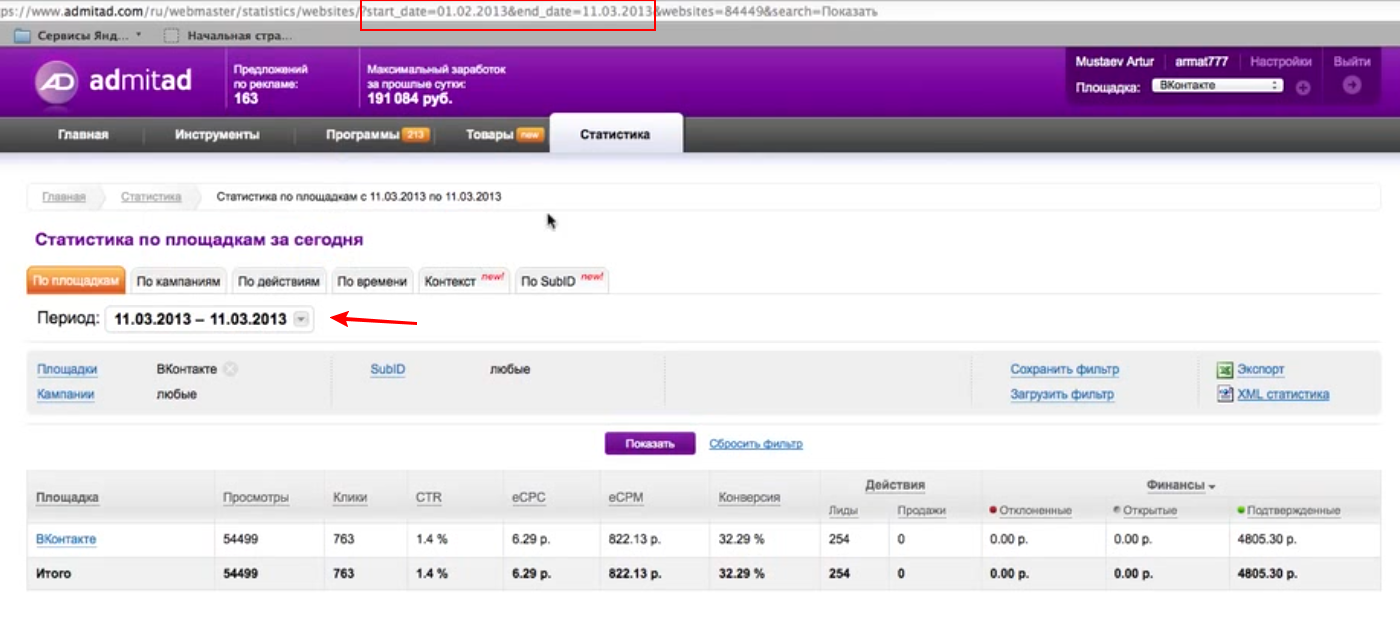Click the любые value beside SubID
The image size is (1400, 618).
[510, 370]
